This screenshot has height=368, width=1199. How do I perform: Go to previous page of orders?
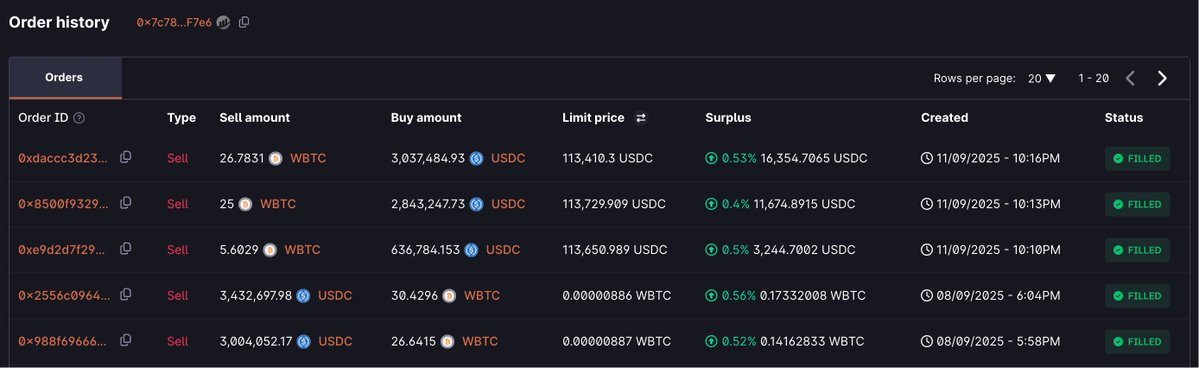point(1130,78)
